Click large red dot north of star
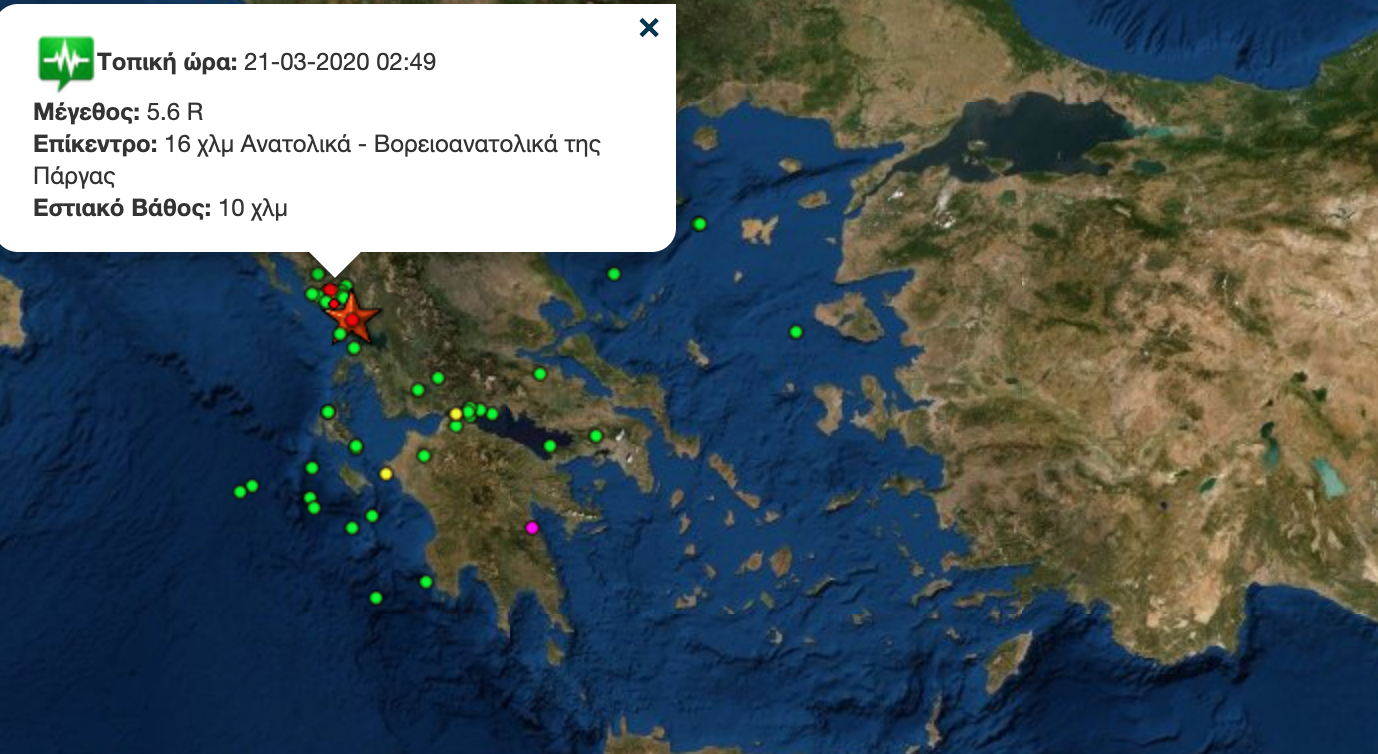This screenshot has height=754, width=1378. coord(330,290)
